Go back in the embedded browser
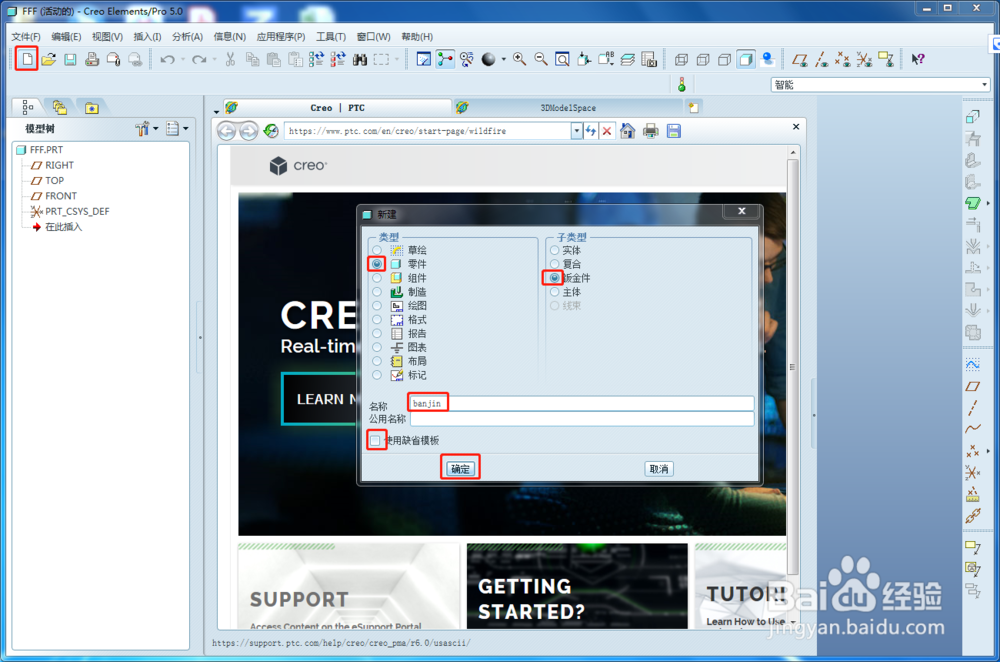 [x=226, y=131]
